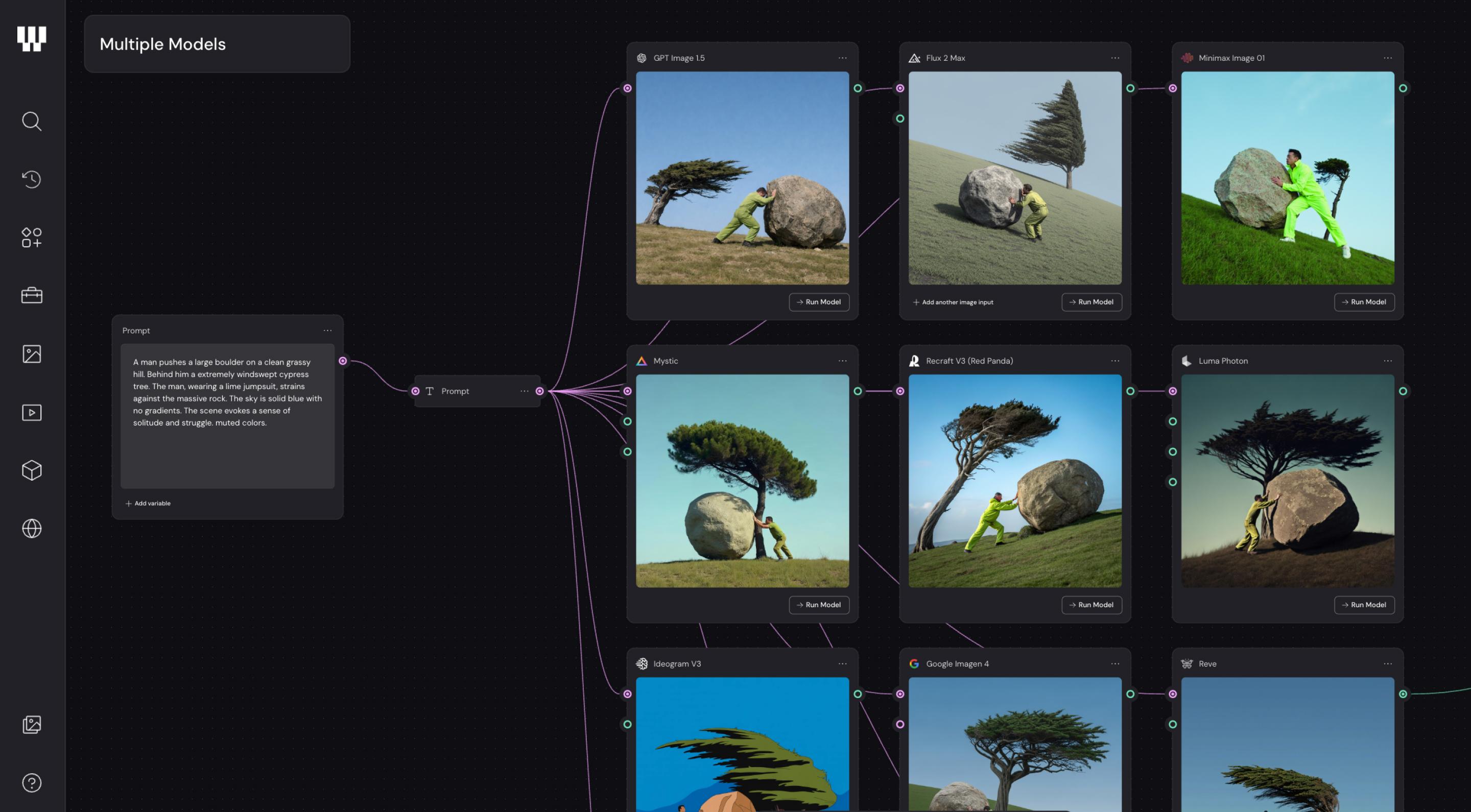Run Model on Recraft V3
Screen dimensions: 1471x812
tap(1092, 605)
